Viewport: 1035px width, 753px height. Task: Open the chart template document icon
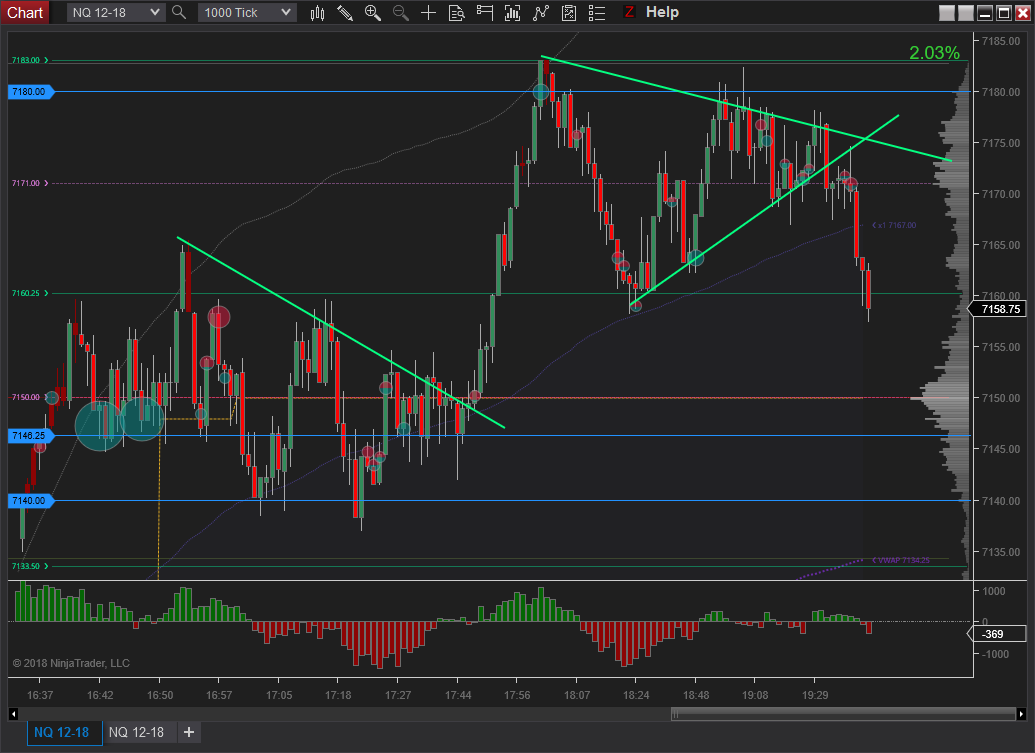coord(568,13)
